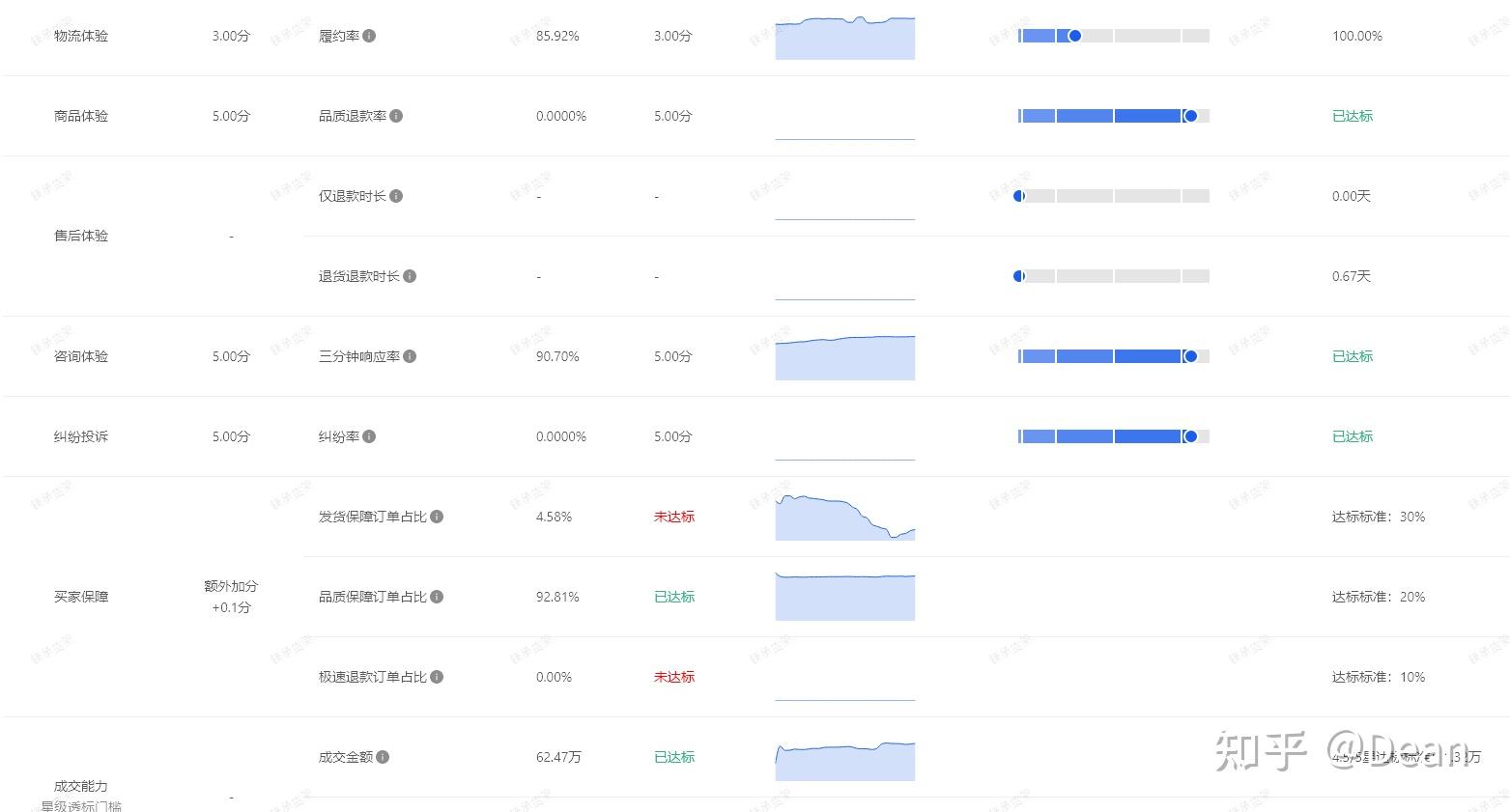Show info for 三分钟响应率
The height and width of the screenshot is (812, 1510).
410,356
